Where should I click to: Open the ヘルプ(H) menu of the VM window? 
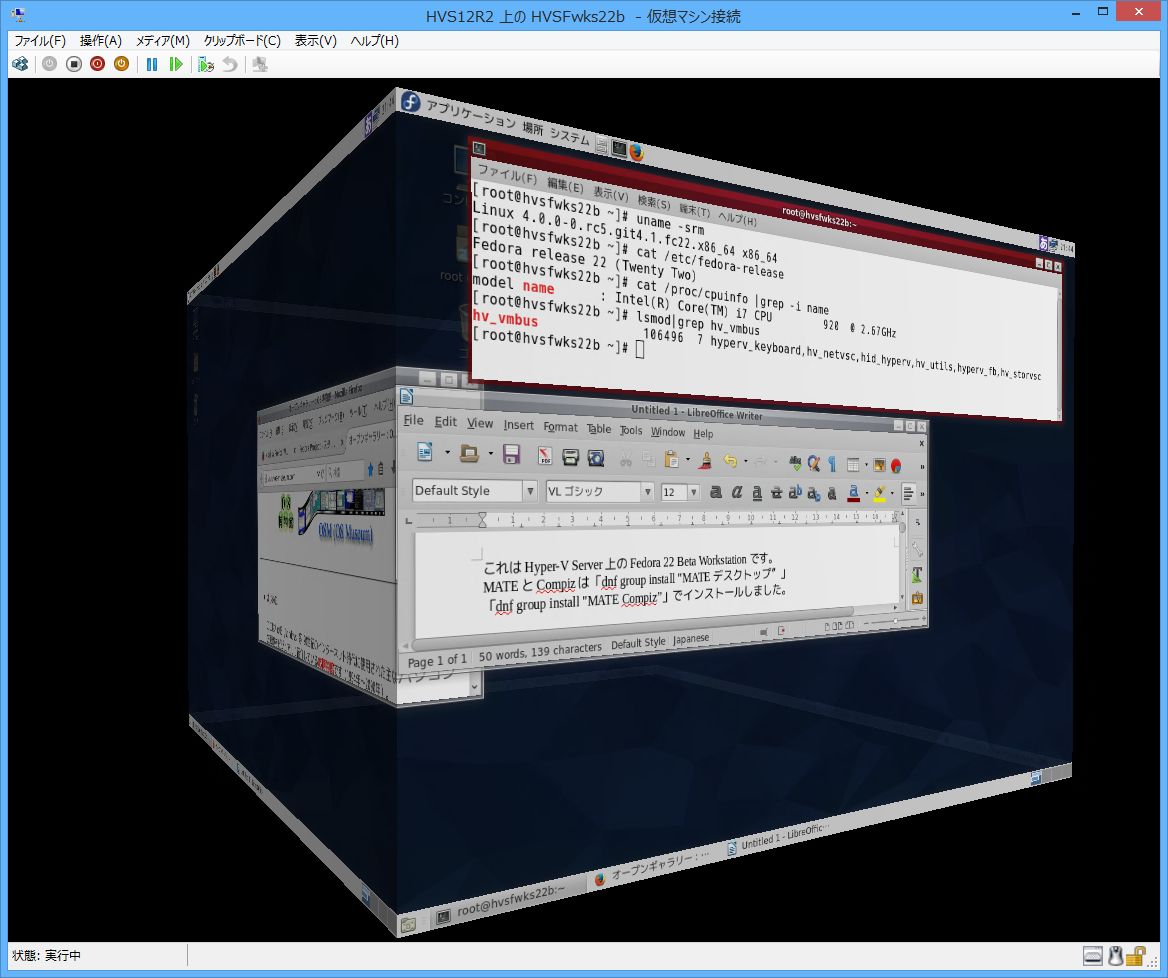pyautogui.click(x=374, y=41)
